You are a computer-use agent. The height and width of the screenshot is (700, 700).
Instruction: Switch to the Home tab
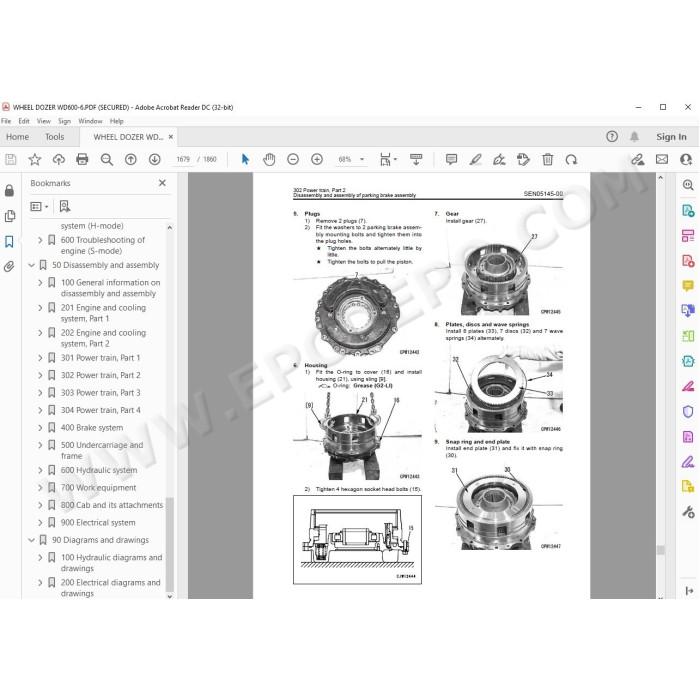point(17,137)
